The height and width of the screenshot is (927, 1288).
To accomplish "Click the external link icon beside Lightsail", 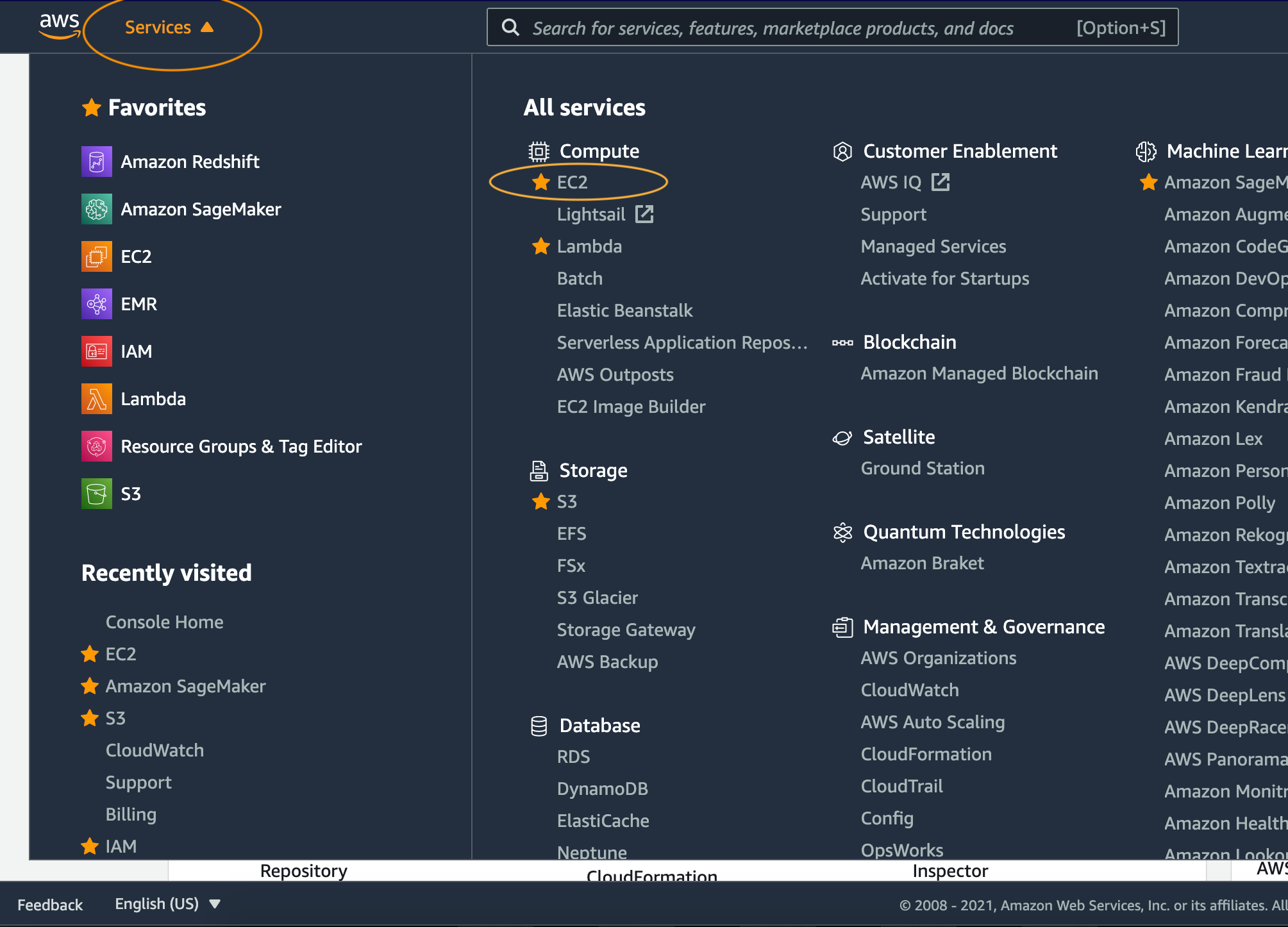I will point(644,214).
